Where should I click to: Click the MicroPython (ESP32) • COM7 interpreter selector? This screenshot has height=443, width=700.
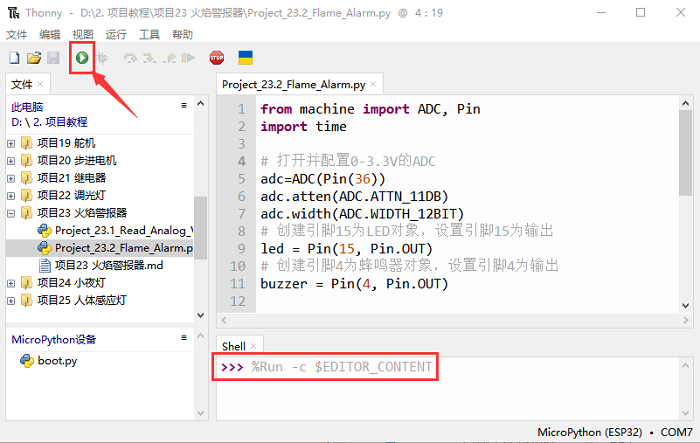[616, 432]
